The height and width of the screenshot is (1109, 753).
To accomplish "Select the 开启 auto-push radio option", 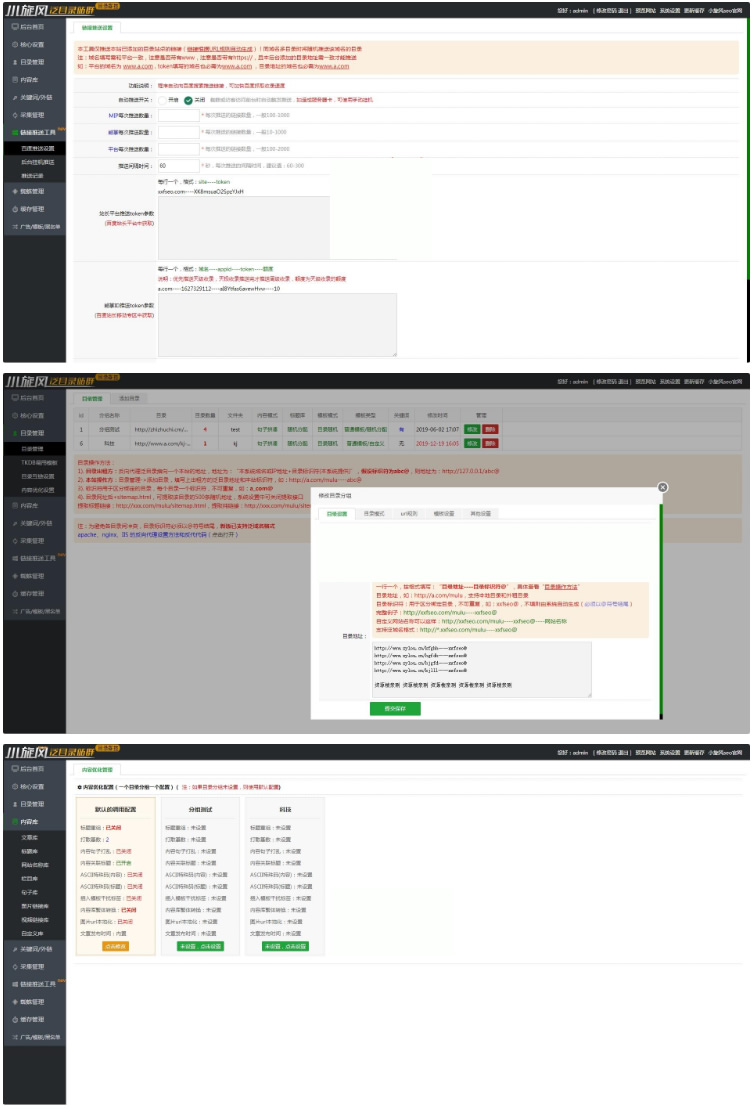I will (163, 100).
